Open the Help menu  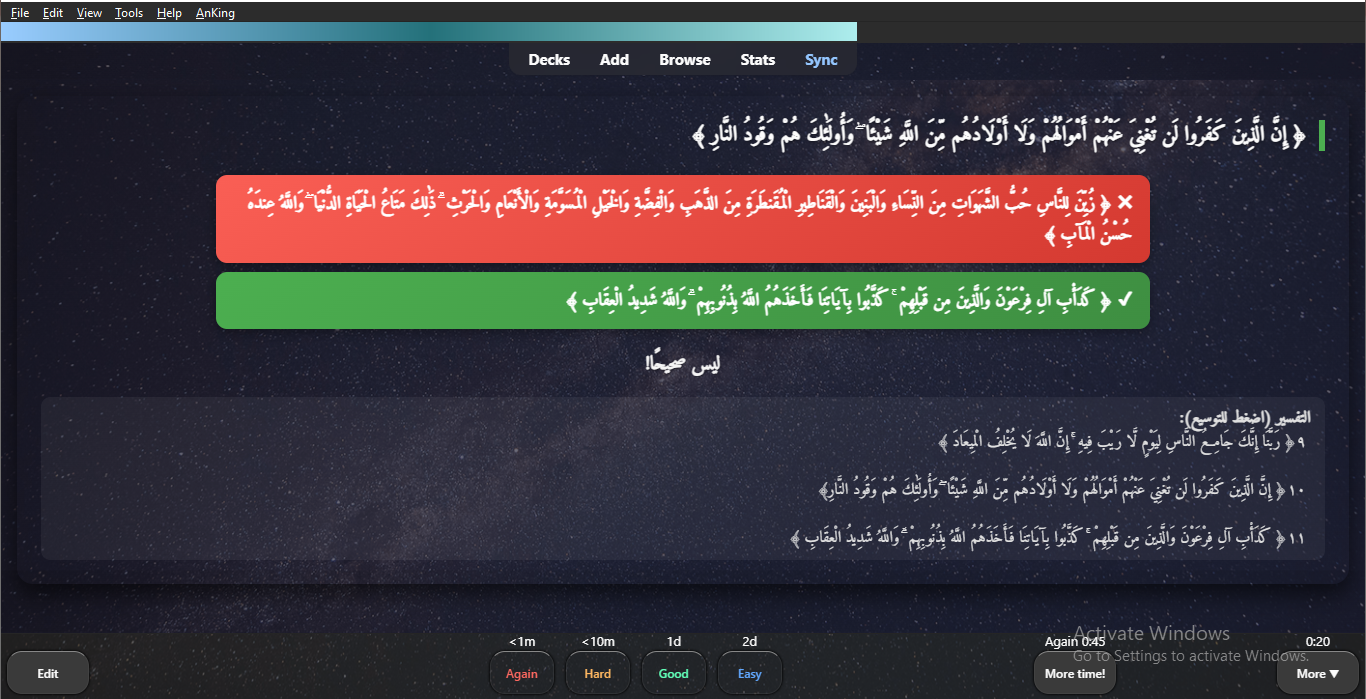[x=169, y=13]
